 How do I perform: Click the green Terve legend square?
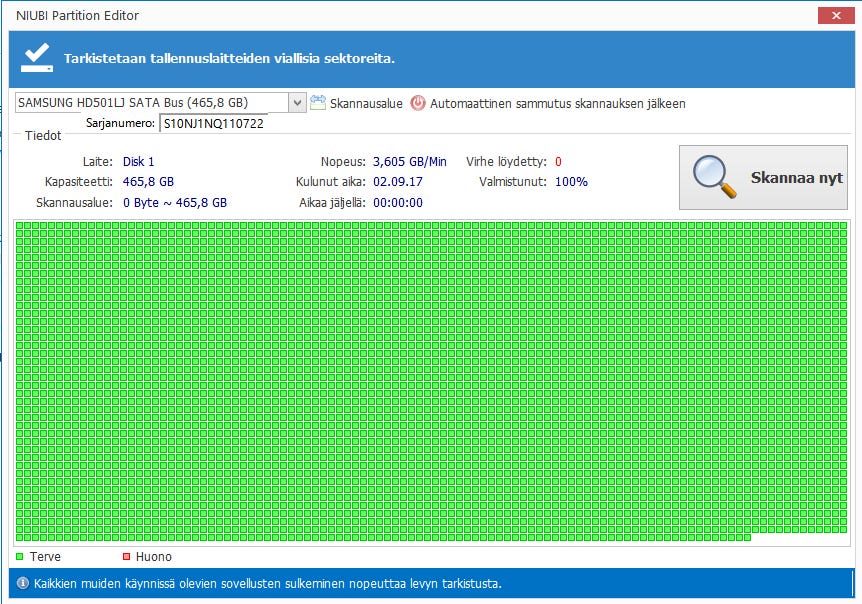(x=20, y=556)
